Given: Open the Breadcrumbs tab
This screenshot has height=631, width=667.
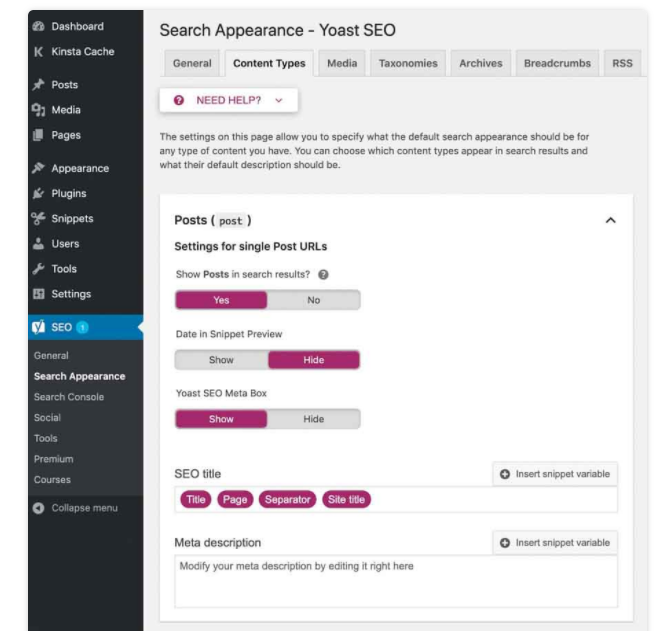Looking at the screenshot, I should tap(557, 63).
